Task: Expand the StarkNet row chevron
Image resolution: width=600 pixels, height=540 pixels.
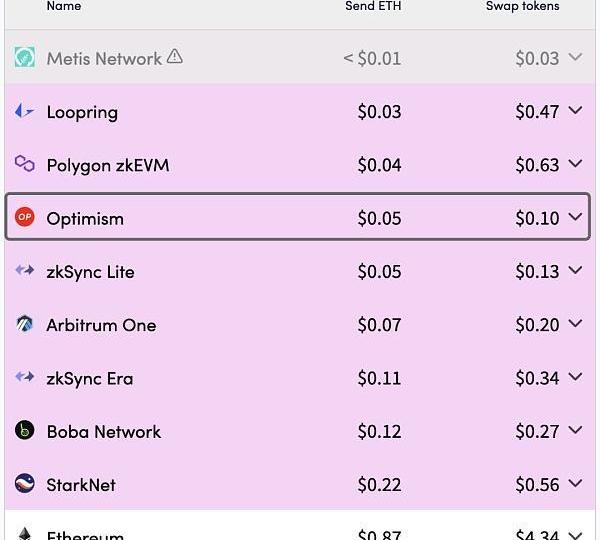Action: [x=575, y=484]
